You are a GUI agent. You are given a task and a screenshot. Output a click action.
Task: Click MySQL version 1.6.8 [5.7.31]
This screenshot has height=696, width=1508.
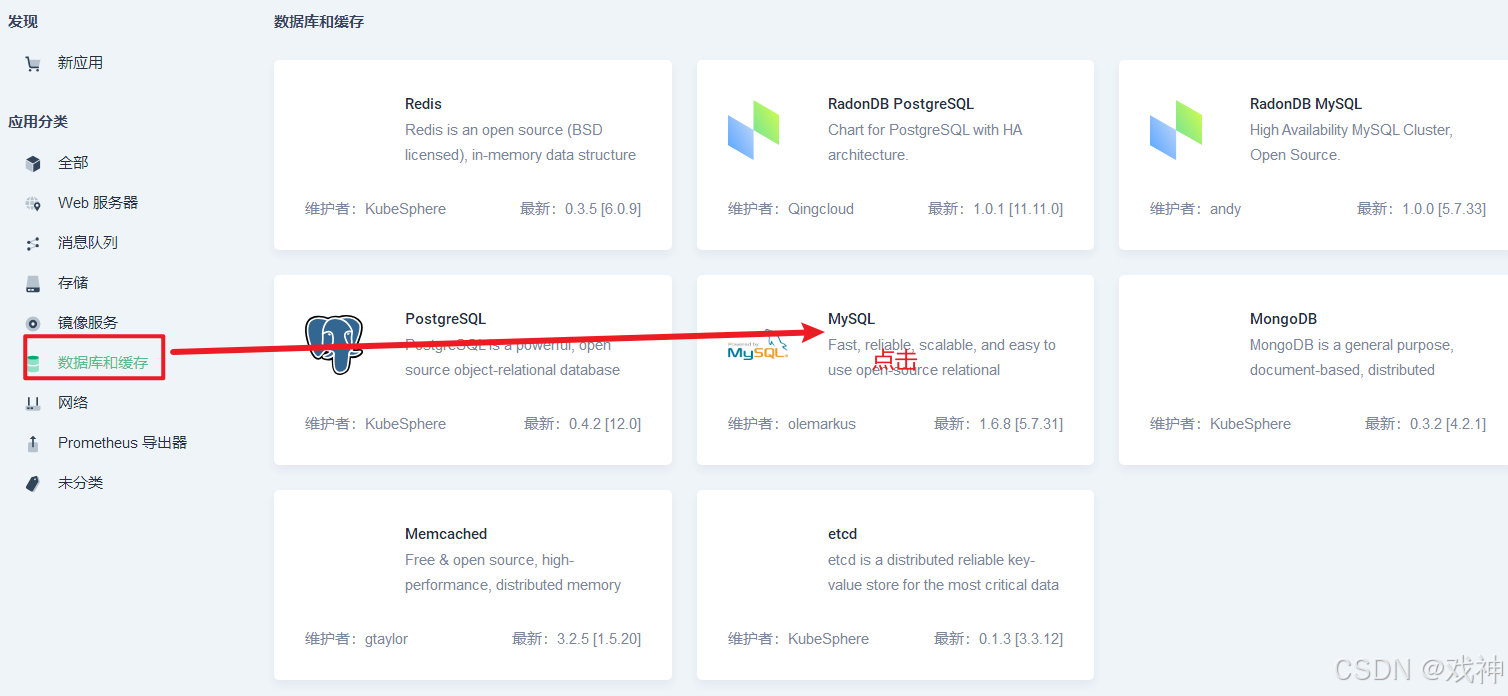click(x=1021, y=424)
